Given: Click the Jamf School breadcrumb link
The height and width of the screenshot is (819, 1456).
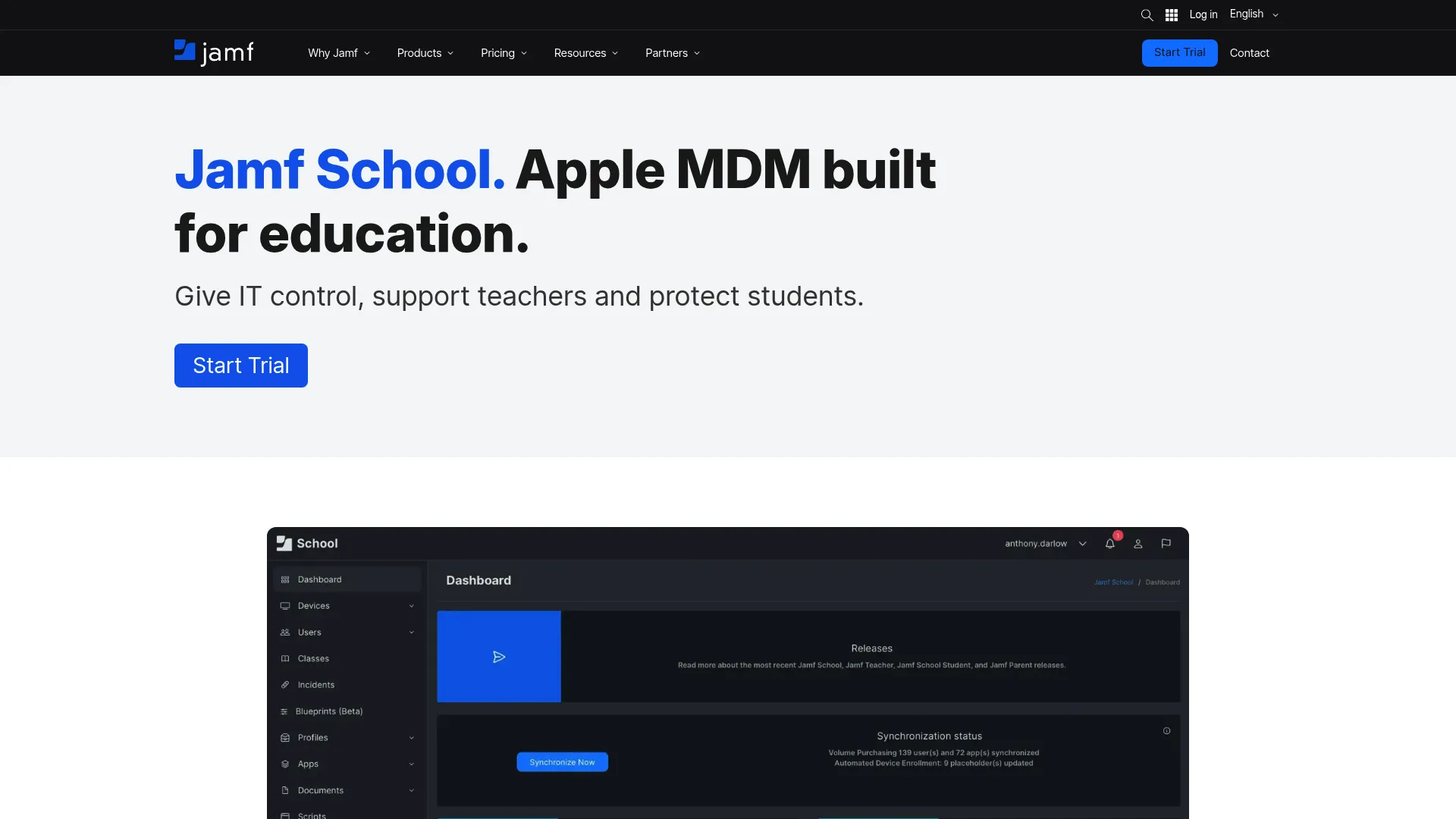Looking at the screenshot, I should [x=1113, y=582].
